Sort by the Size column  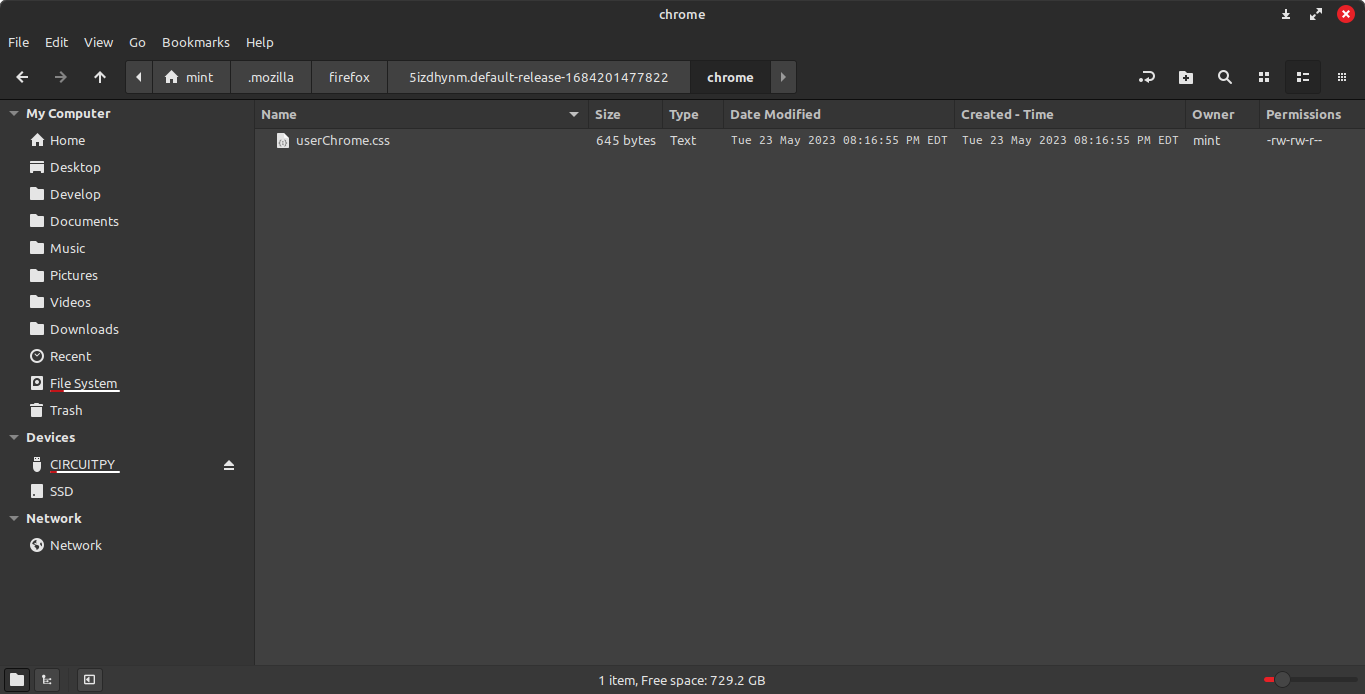(625, 115)
